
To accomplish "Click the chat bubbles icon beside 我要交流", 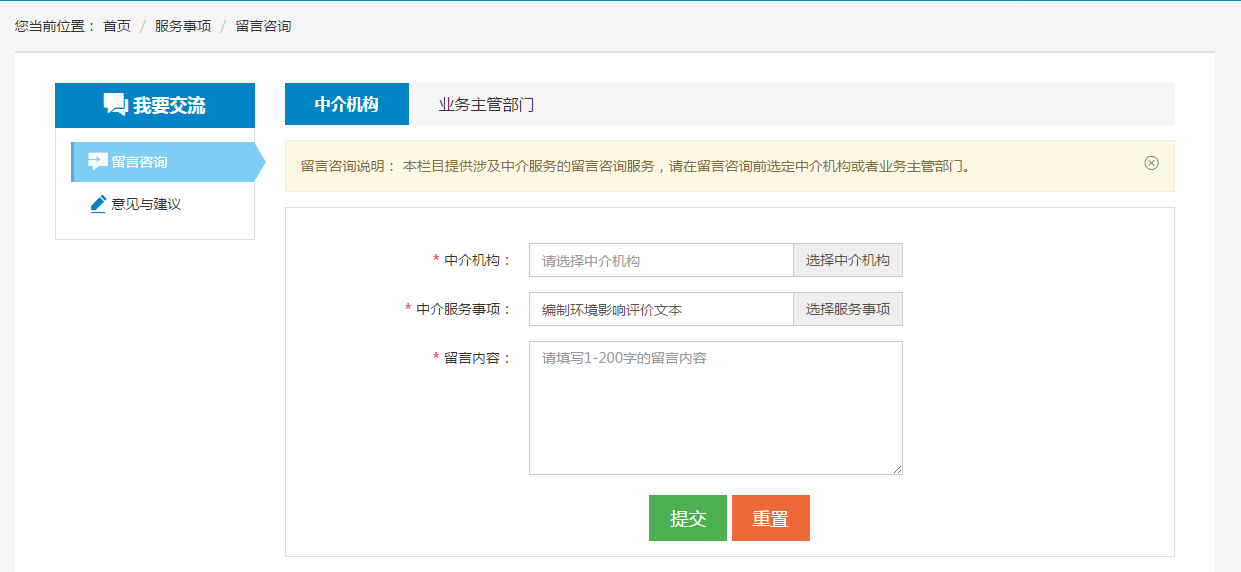I will click(115, 105).
